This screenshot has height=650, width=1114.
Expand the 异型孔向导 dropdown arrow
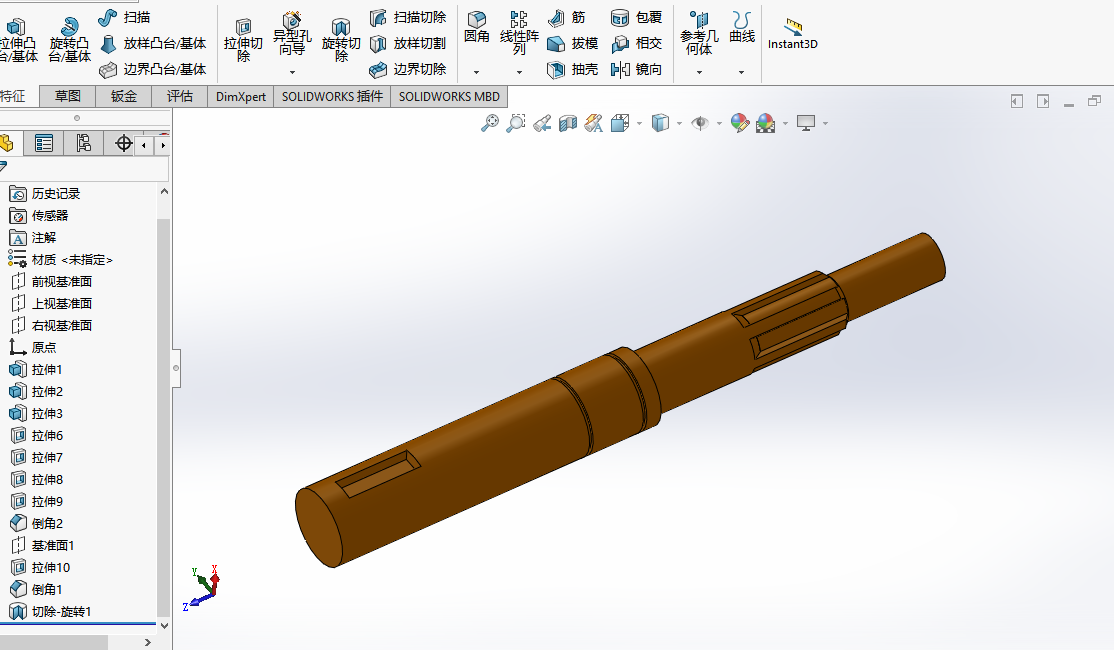tap(292, 72)
